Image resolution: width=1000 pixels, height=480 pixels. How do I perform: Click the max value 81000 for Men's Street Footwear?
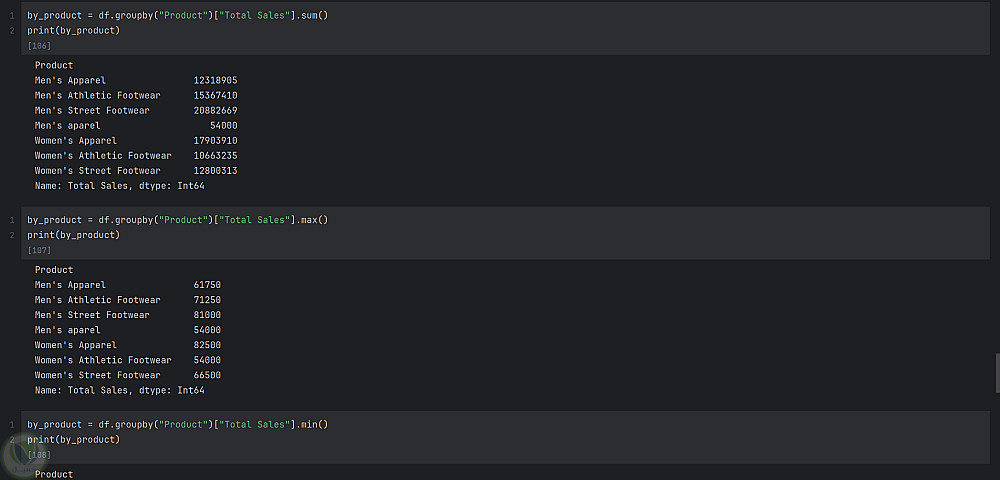(x=207, y=315)
